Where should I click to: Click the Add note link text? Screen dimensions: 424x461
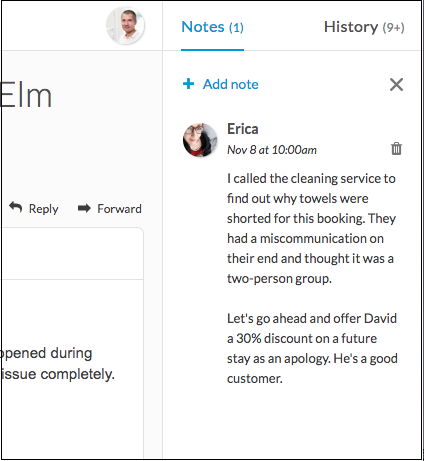tap(231, 84)
